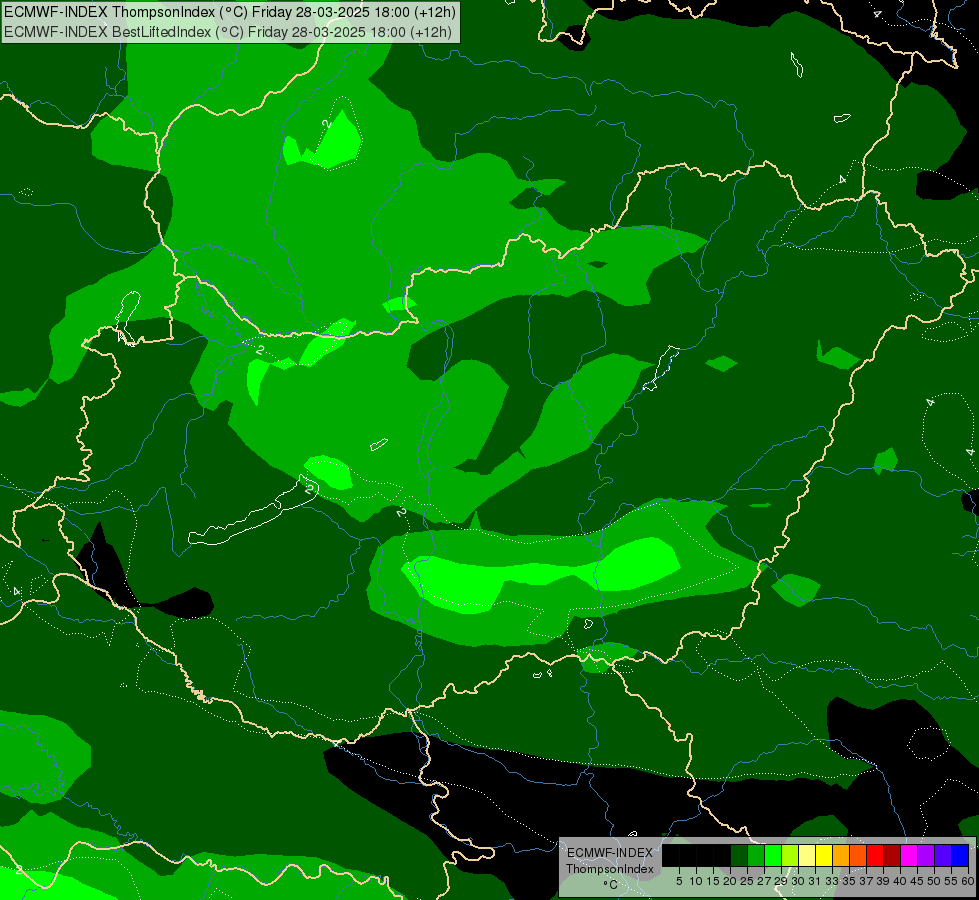Click the legend tick value '5'
The height and width of the screenshot is (900, 979).
[x=679, y=881]
